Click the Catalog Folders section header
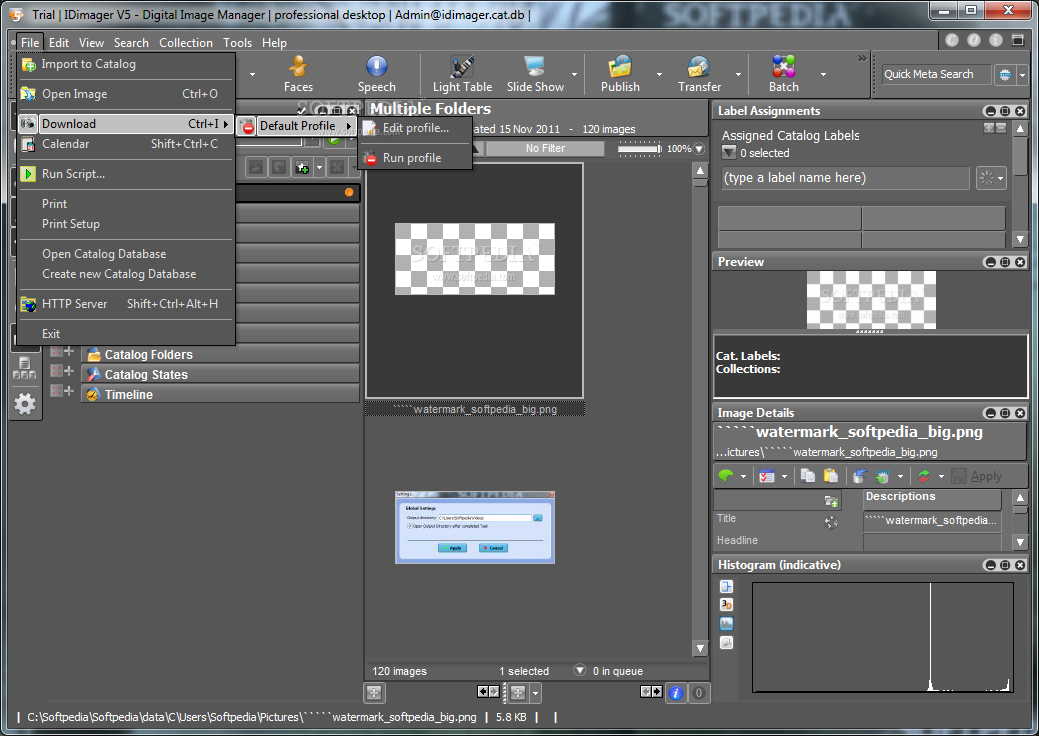Viewport: 1039px width, 736px height. (220, 354)
